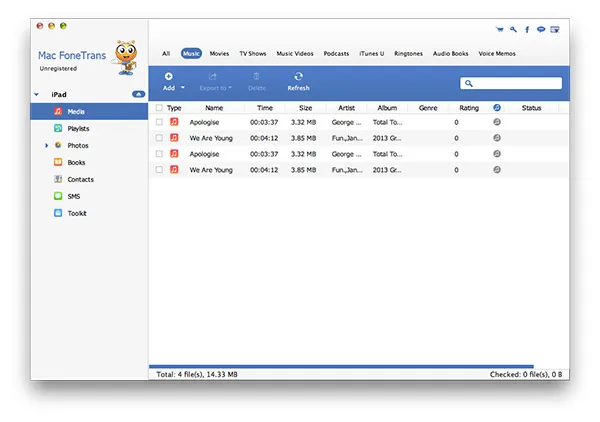This screenshot has height=422, width=600.
Task: Switch to the Voice Memos tab
Action: pos(497,54)
